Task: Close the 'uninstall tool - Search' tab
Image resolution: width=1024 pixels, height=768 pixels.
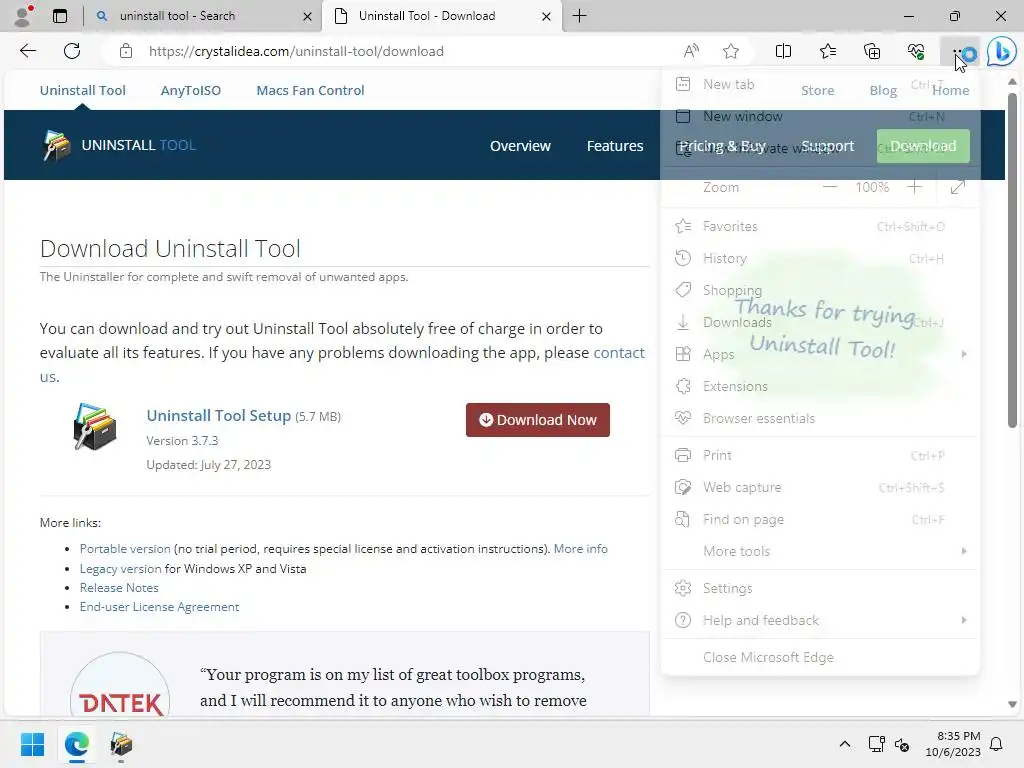Action: tap(307, 16)
